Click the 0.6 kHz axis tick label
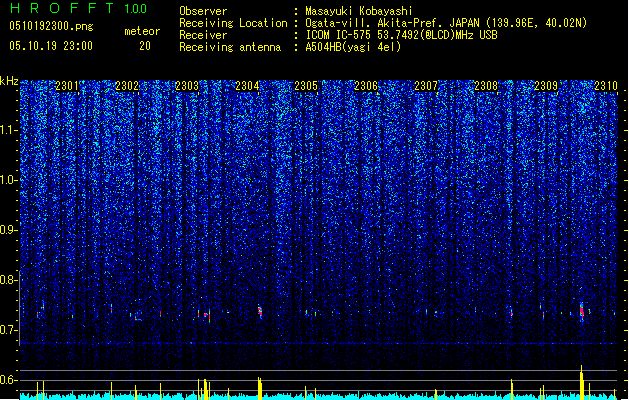Screen dimensions: 629x400 9,380
